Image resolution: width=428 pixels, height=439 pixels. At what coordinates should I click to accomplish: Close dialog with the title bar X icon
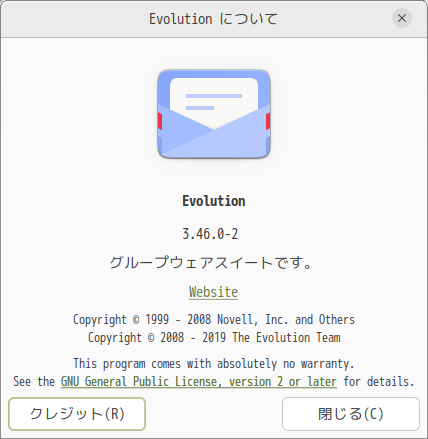pyautogui.click(x=402, y=18)
